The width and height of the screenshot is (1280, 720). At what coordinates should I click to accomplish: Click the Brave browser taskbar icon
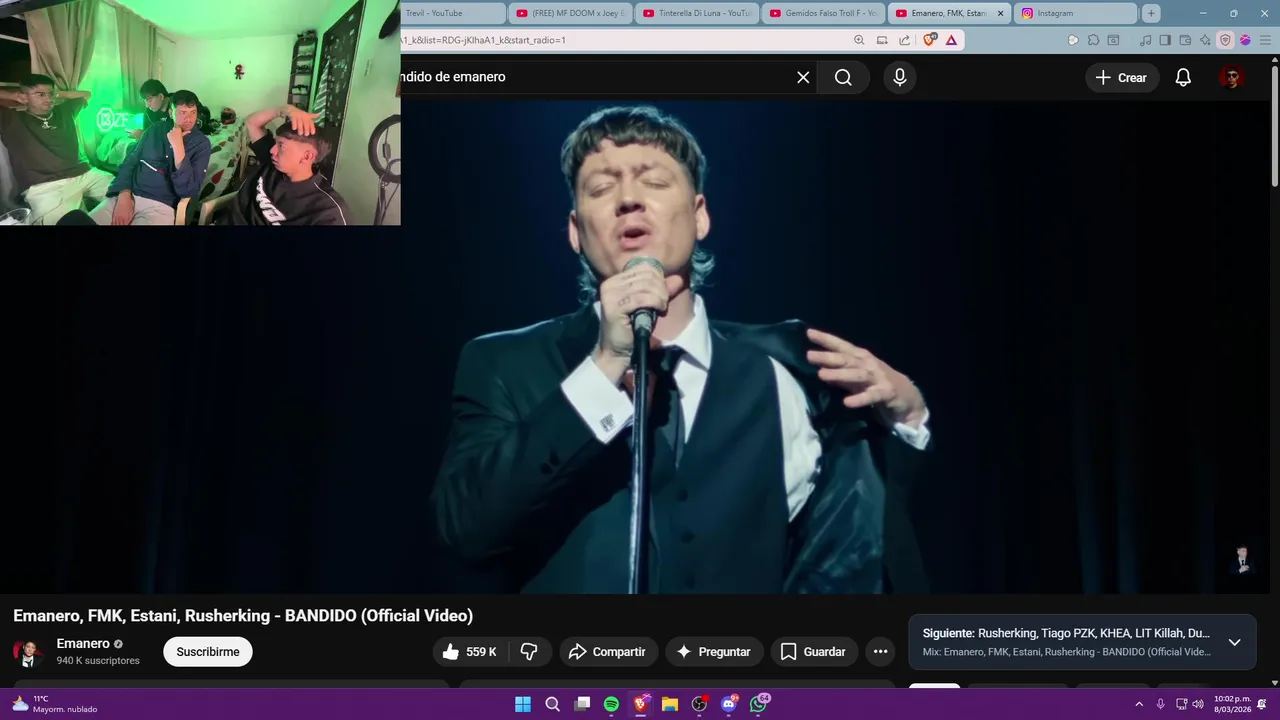click(x=641, y=704)
